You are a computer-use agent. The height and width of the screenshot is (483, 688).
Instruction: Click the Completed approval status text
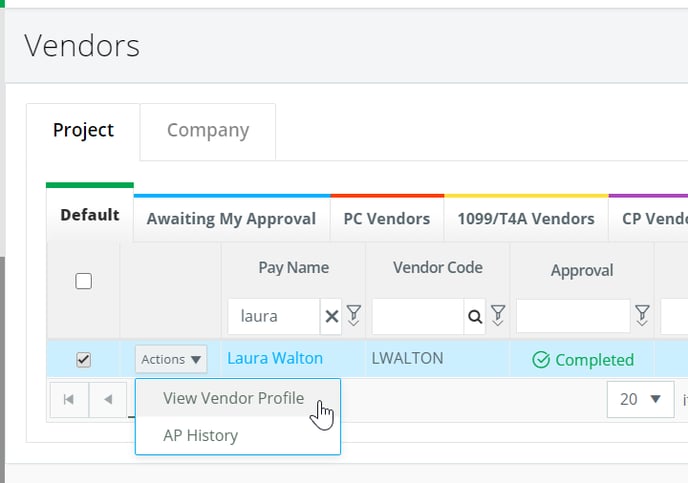[595, 360]
